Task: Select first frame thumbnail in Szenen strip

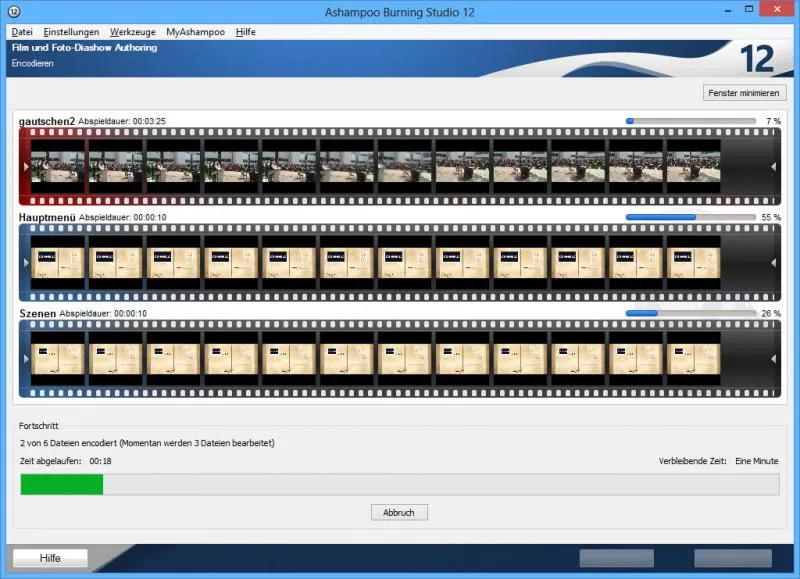Action: [x=58, y=359]
